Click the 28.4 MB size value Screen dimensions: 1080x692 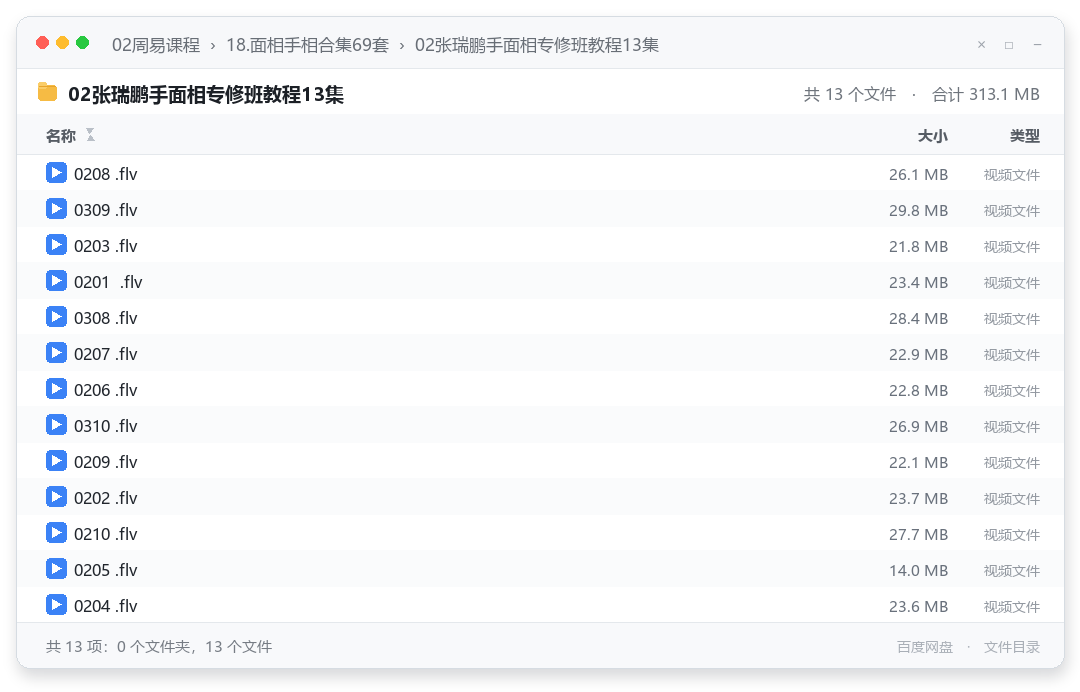tap(918, 319)
